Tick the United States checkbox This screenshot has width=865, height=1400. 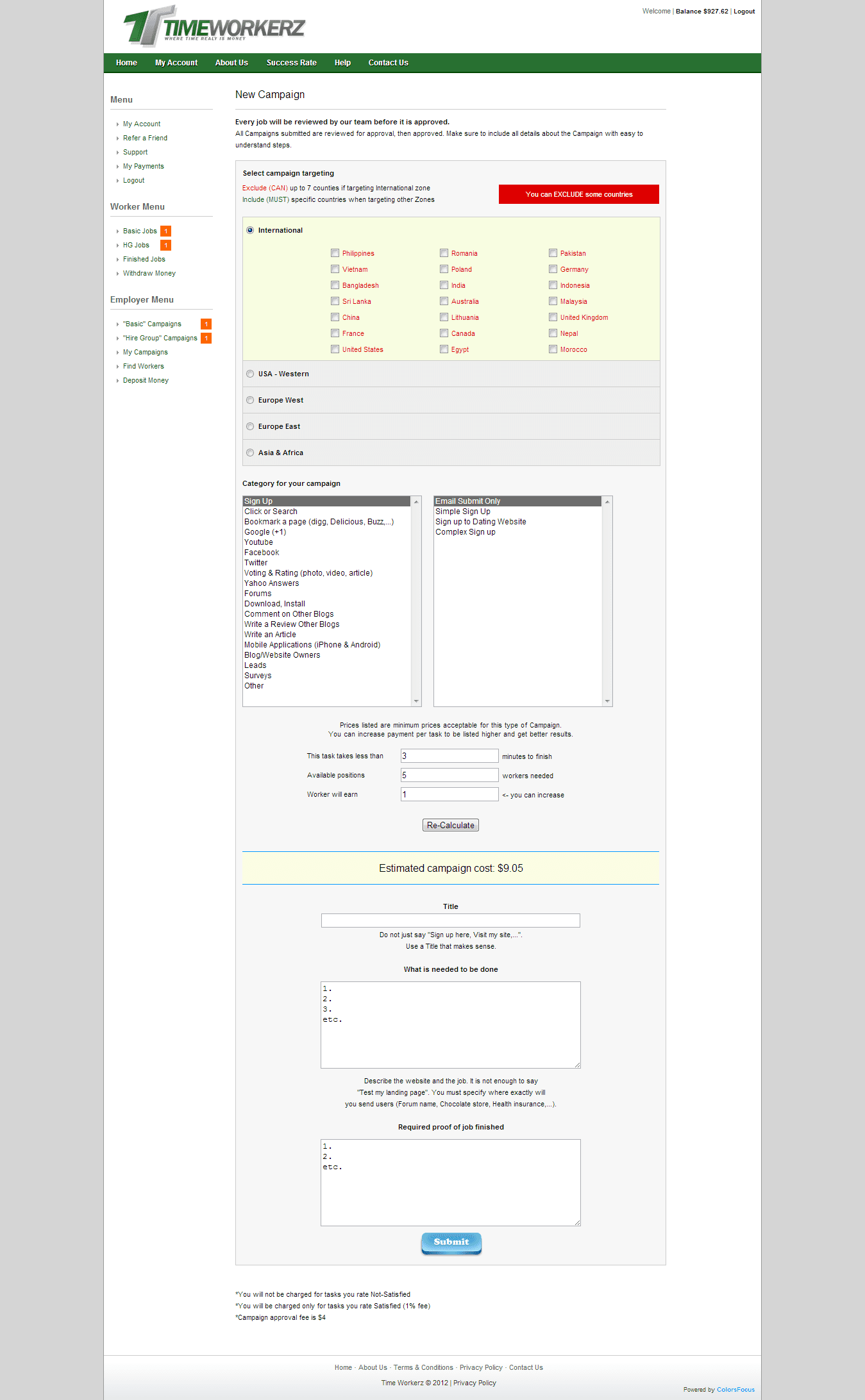[x=335, y=349]
